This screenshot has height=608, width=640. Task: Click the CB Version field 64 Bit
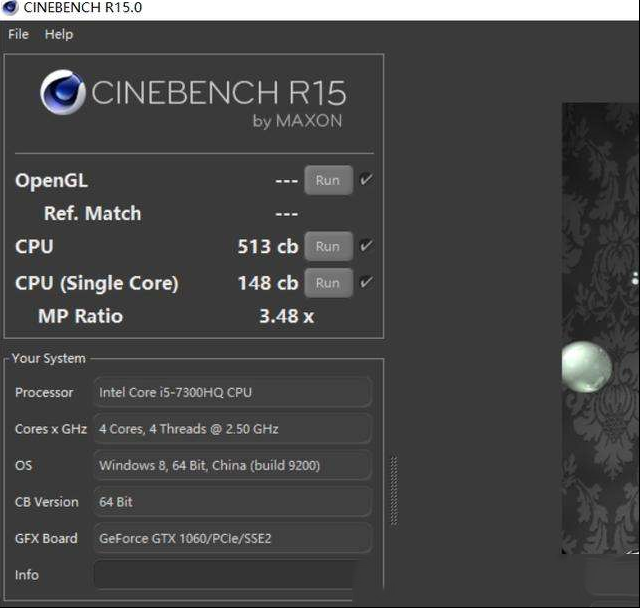click(x=233, y=502)
